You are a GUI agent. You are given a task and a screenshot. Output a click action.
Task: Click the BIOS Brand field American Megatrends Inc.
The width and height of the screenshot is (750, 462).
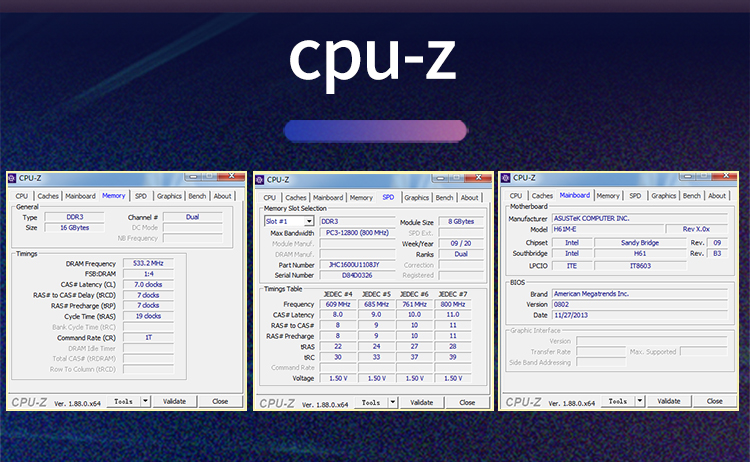[640, 294]
